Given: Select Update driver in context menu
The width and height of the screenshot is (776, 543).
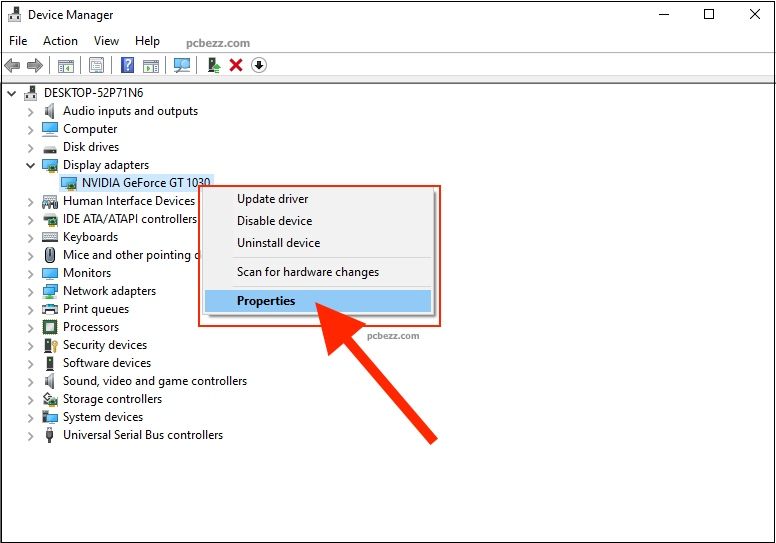Looking at the screenshot, I should 272,199.
